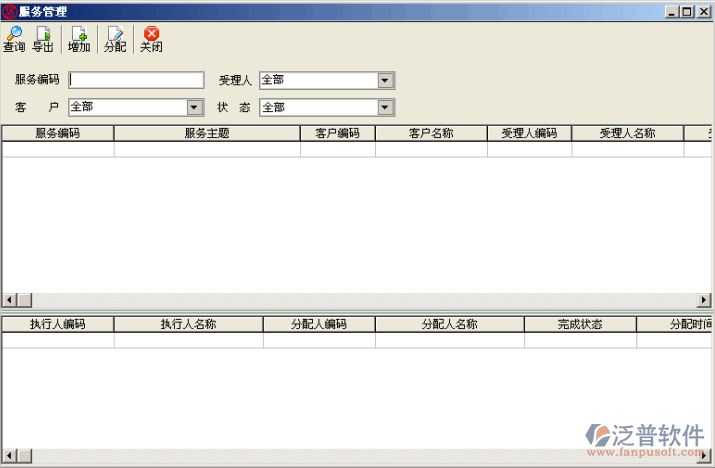Click the 完成状态 column header
The image size is (715, 468).
[580, 324]
